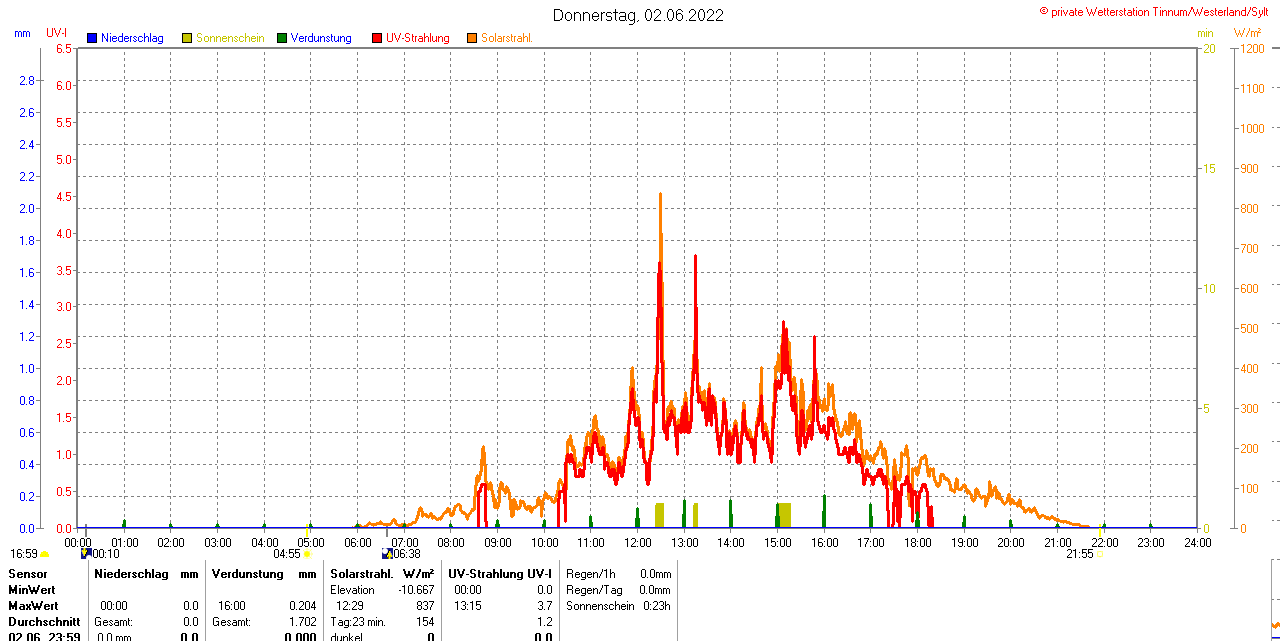The image size is (1280, 641).
Task: Click the sunset marker beside 21:55
Action: (x=1101, y=553)
